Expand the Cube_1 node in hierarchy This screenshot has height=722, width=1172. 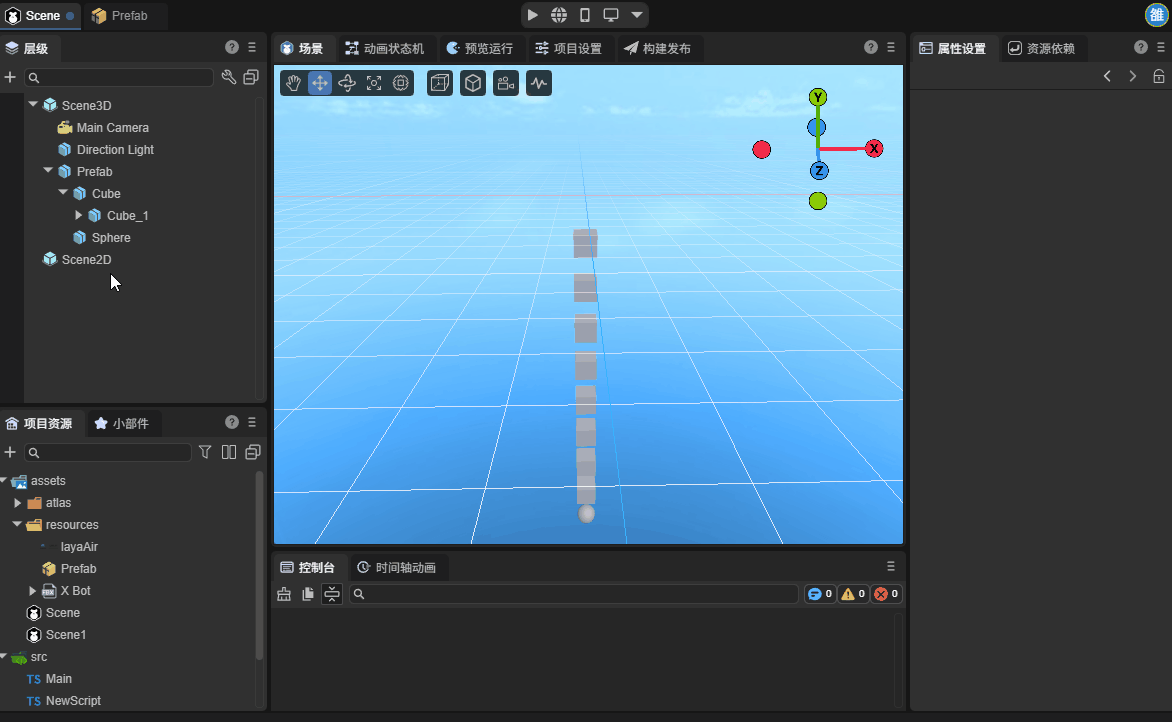tap(79, 215)
